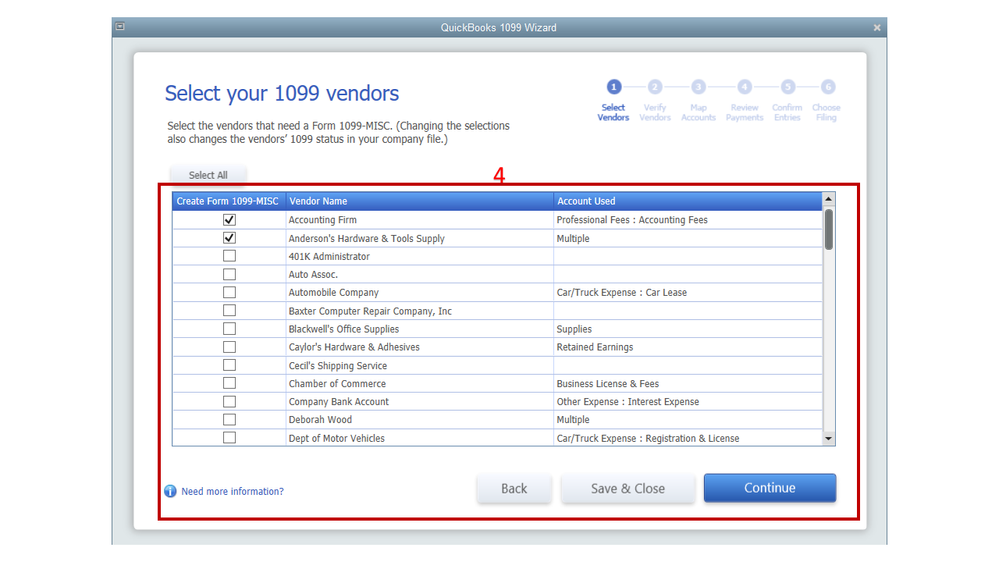Click step 6 circle Choose Filing
Image resolution: width=999 pixels, height=562 pixels.
827,87
